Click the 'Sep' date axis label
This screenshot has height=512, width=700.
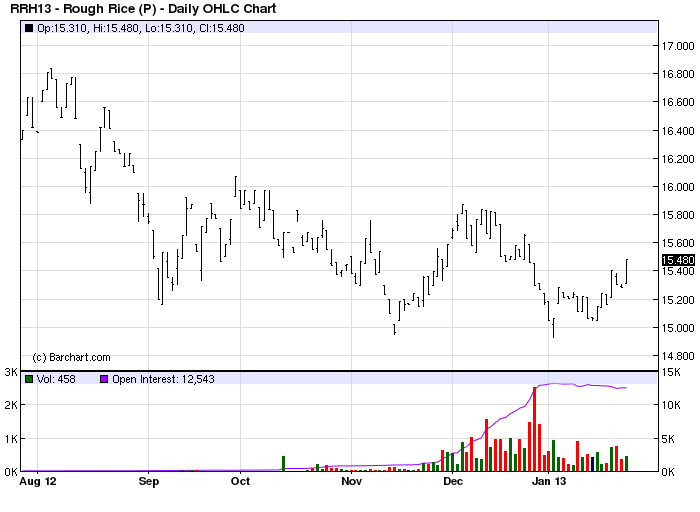coord(149,481)
